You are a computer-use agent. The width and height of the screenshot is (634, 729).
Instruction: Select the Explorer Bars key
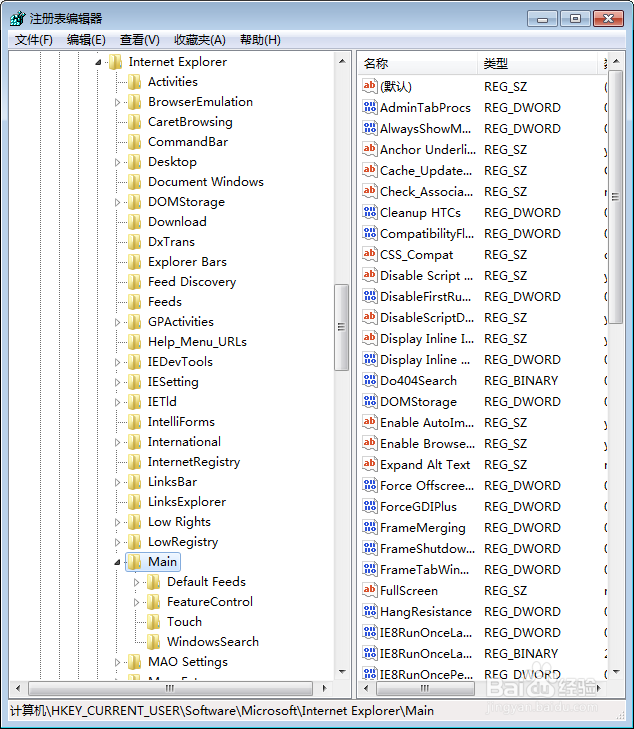pos(187,262)
